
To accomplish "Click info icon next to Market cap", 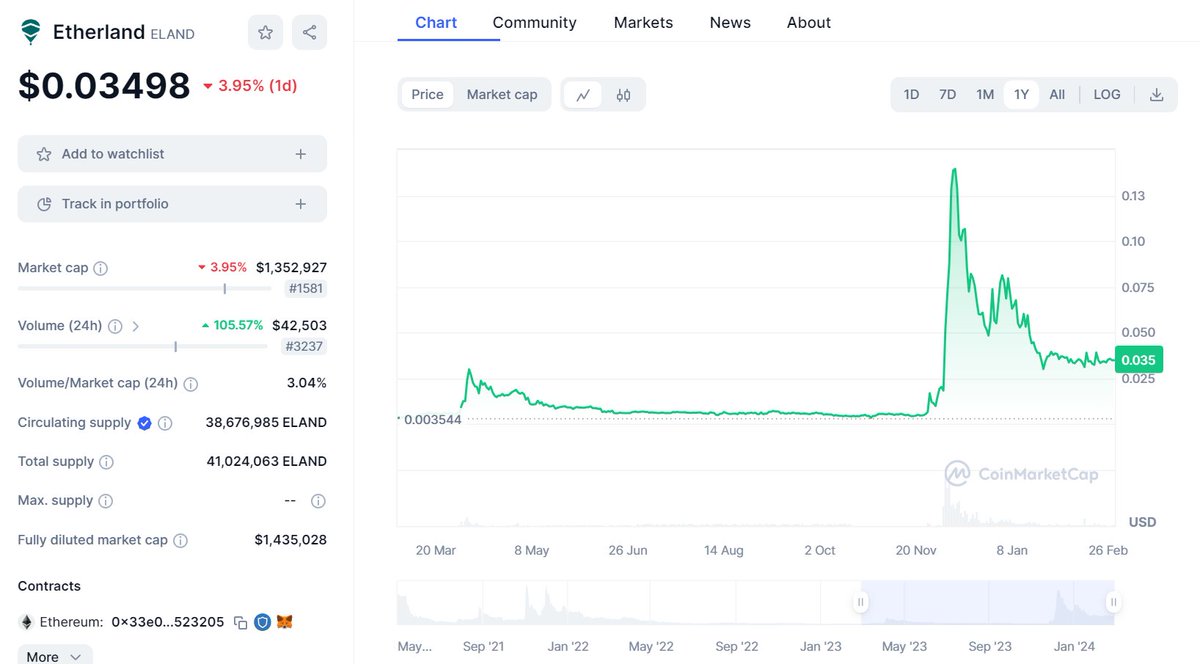I will [101, 268].
